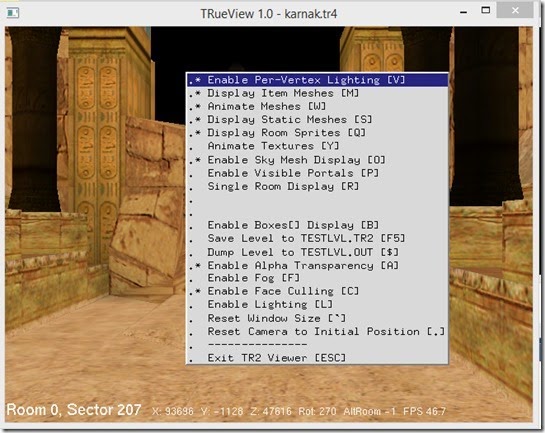Viewport: 545px width, 433px height.
Task: Click the X: 93696 coordinate readout
Action: pos(173,412)
